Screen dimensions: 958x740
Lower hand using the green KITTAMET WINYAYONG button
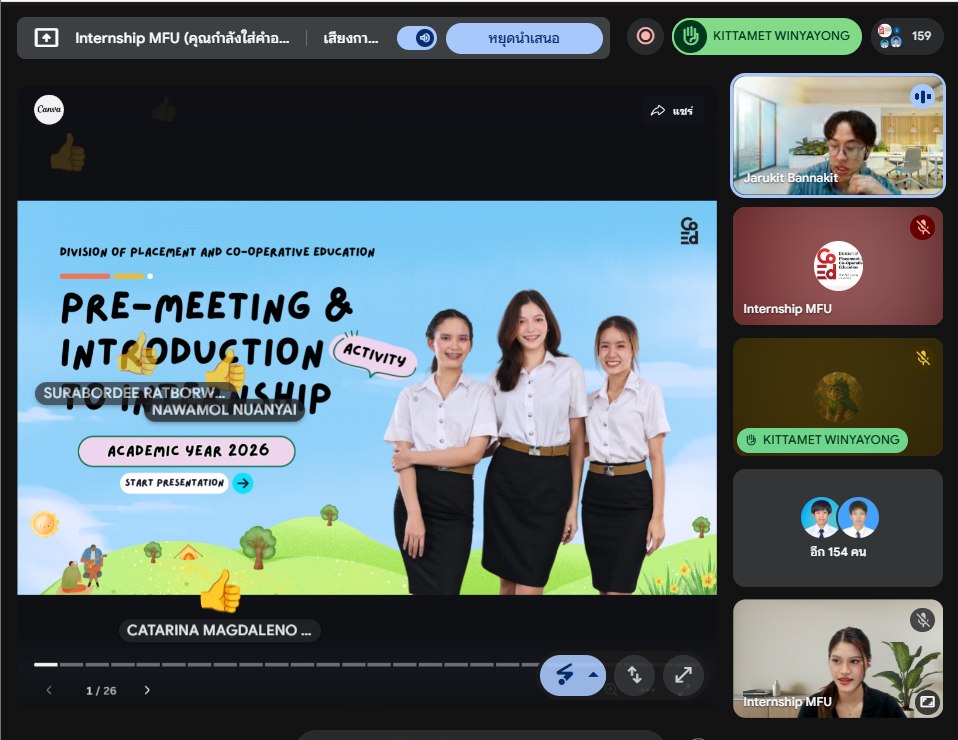tap(767, 36)
